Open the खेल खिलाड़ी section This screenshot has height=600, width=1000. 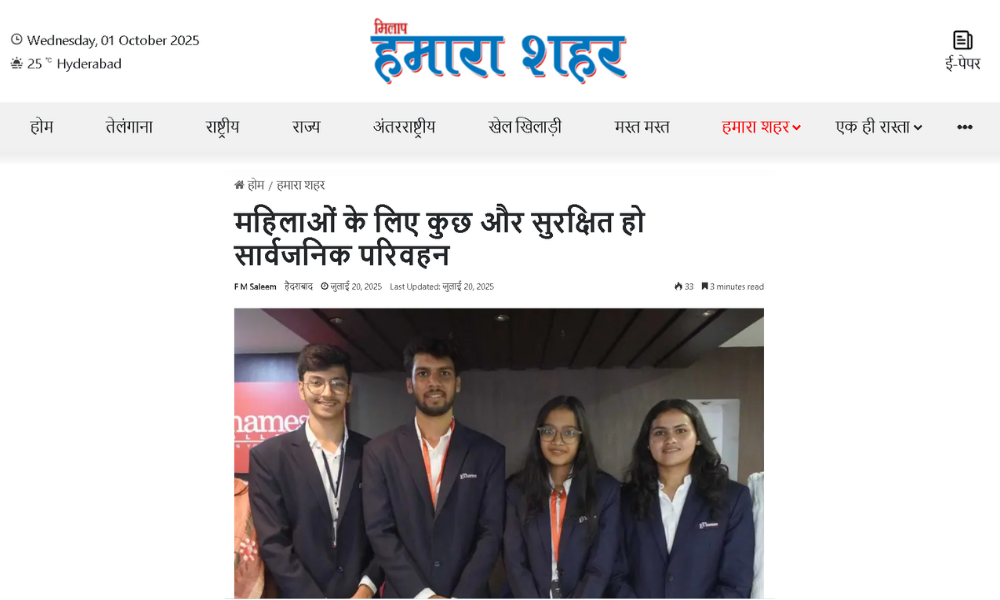(x=524, y=127)
